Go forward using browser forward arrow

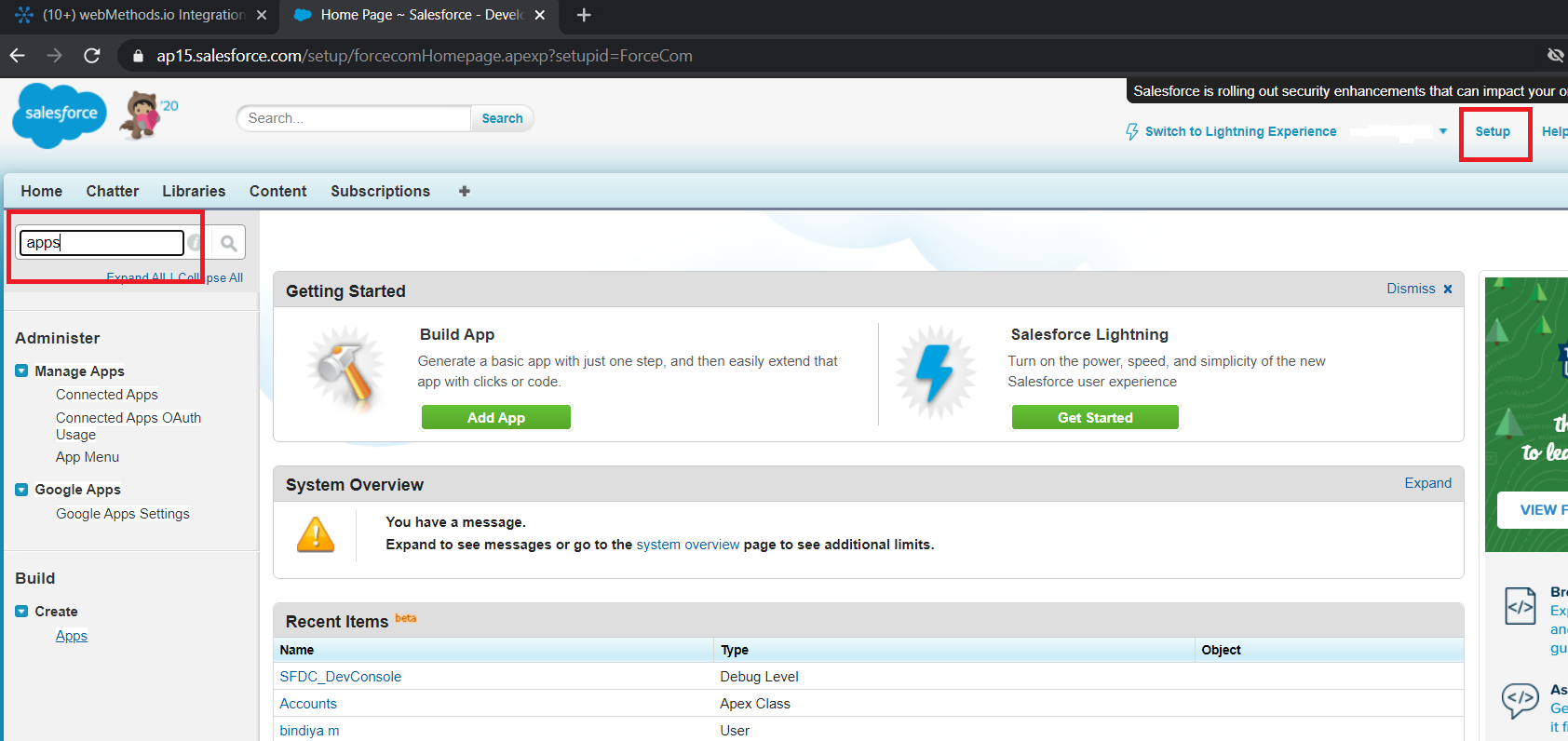point(54,56)
